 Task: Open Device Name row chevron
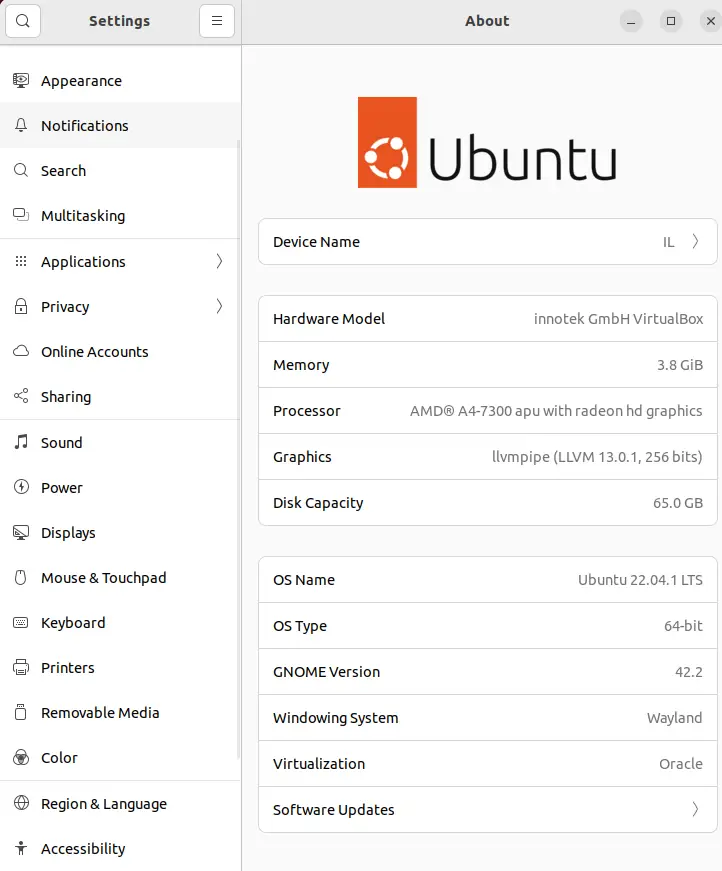point(695,242)
